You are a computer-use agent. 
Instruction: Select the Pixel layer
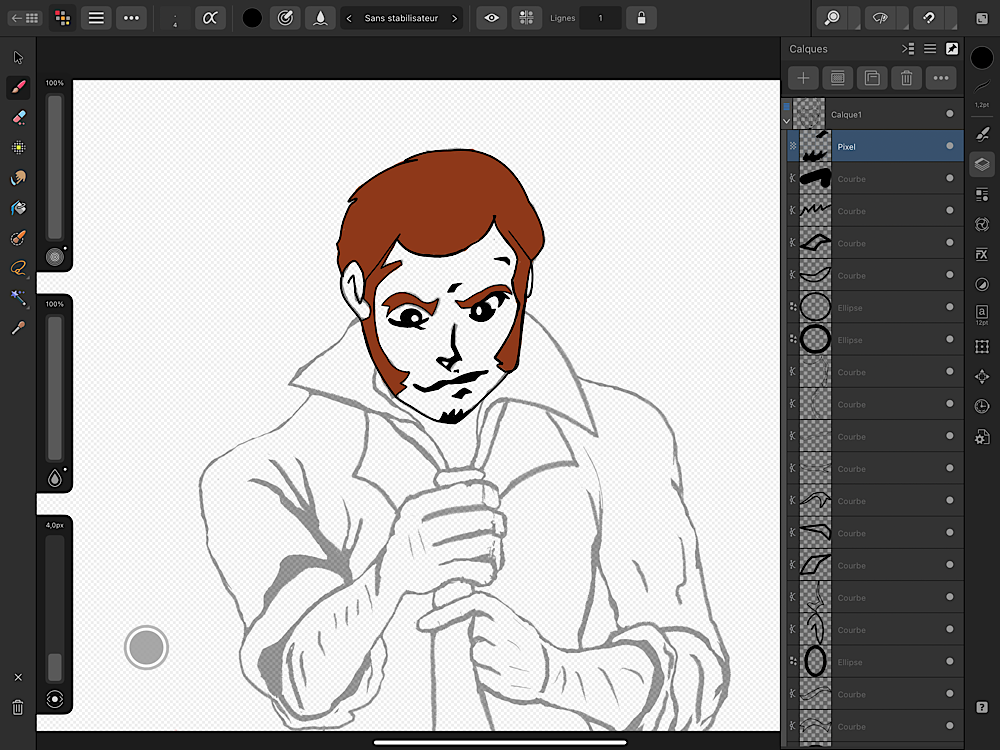click(875, 146)
